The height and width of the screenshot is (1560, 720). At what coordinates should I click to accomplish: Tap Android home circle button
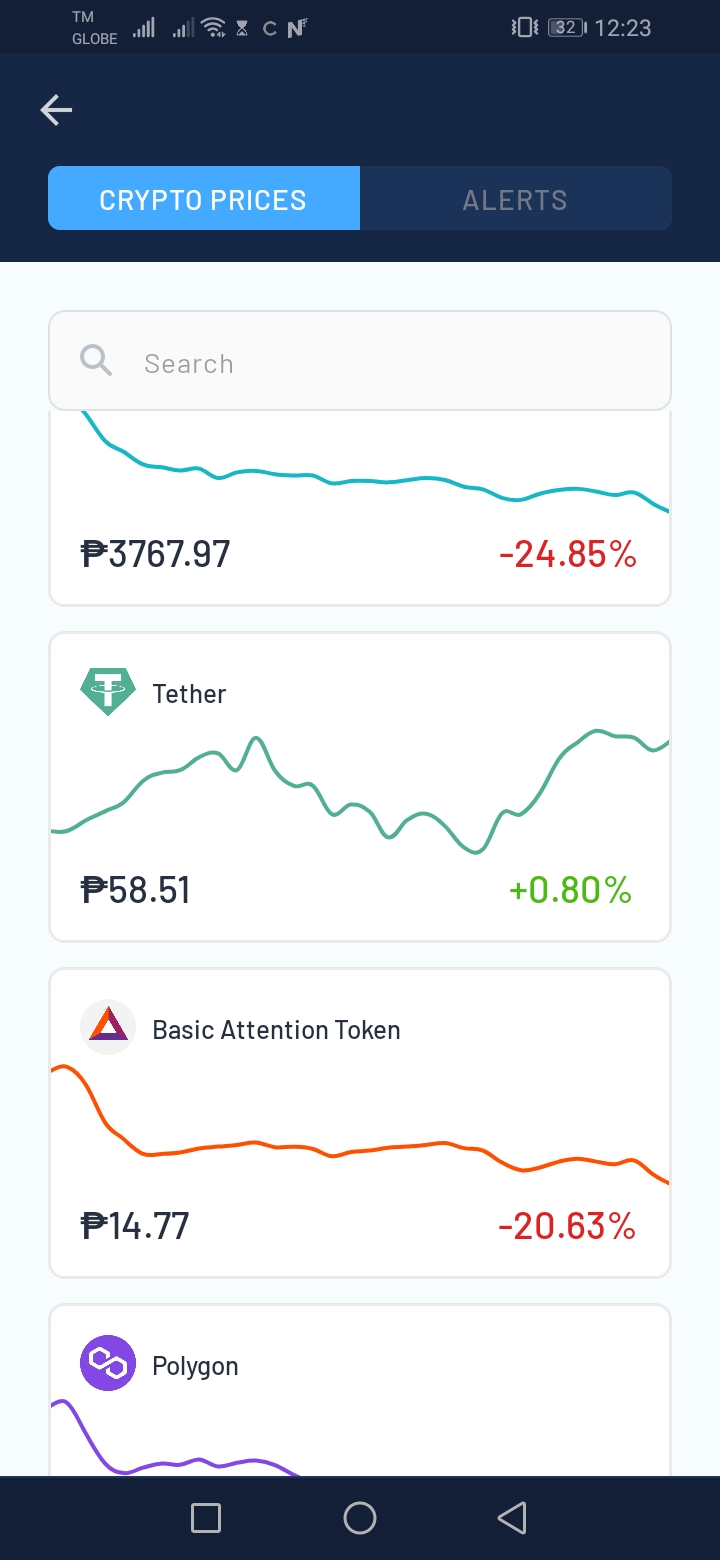360,1518
